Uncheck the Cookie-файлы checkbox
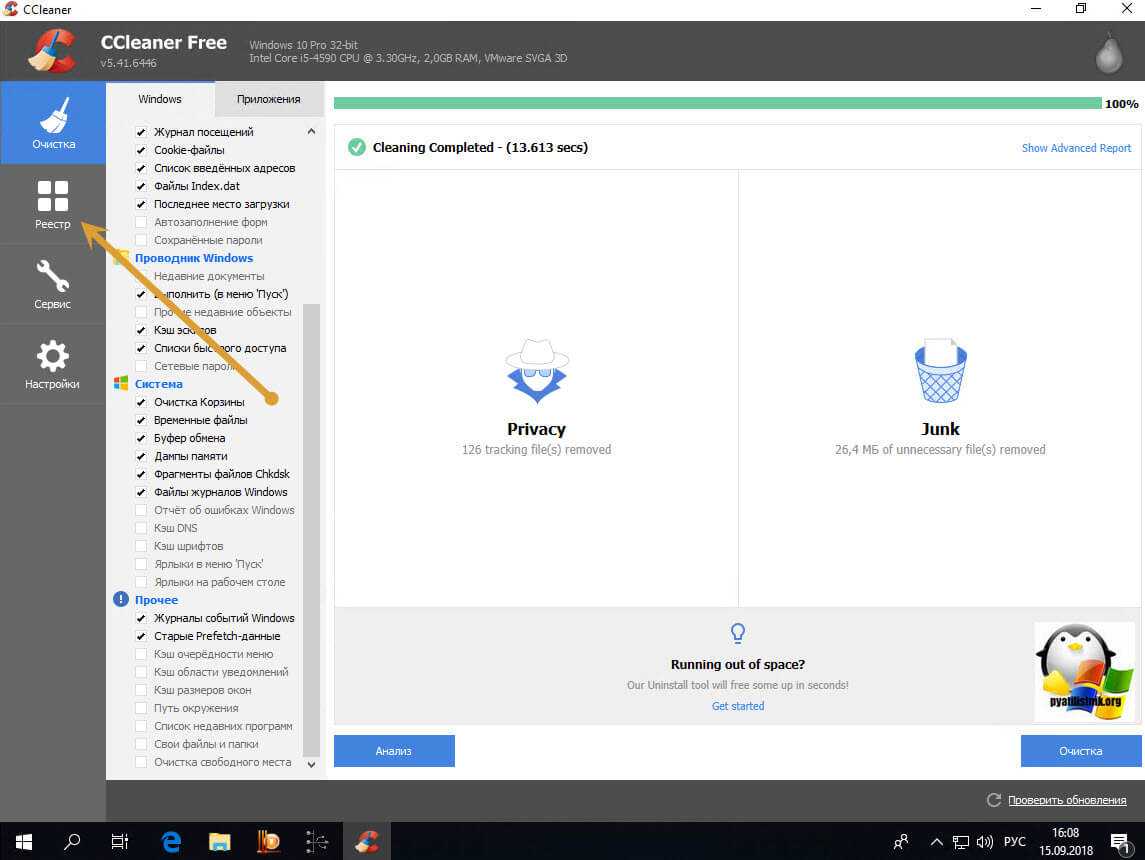 pos(141,150)
